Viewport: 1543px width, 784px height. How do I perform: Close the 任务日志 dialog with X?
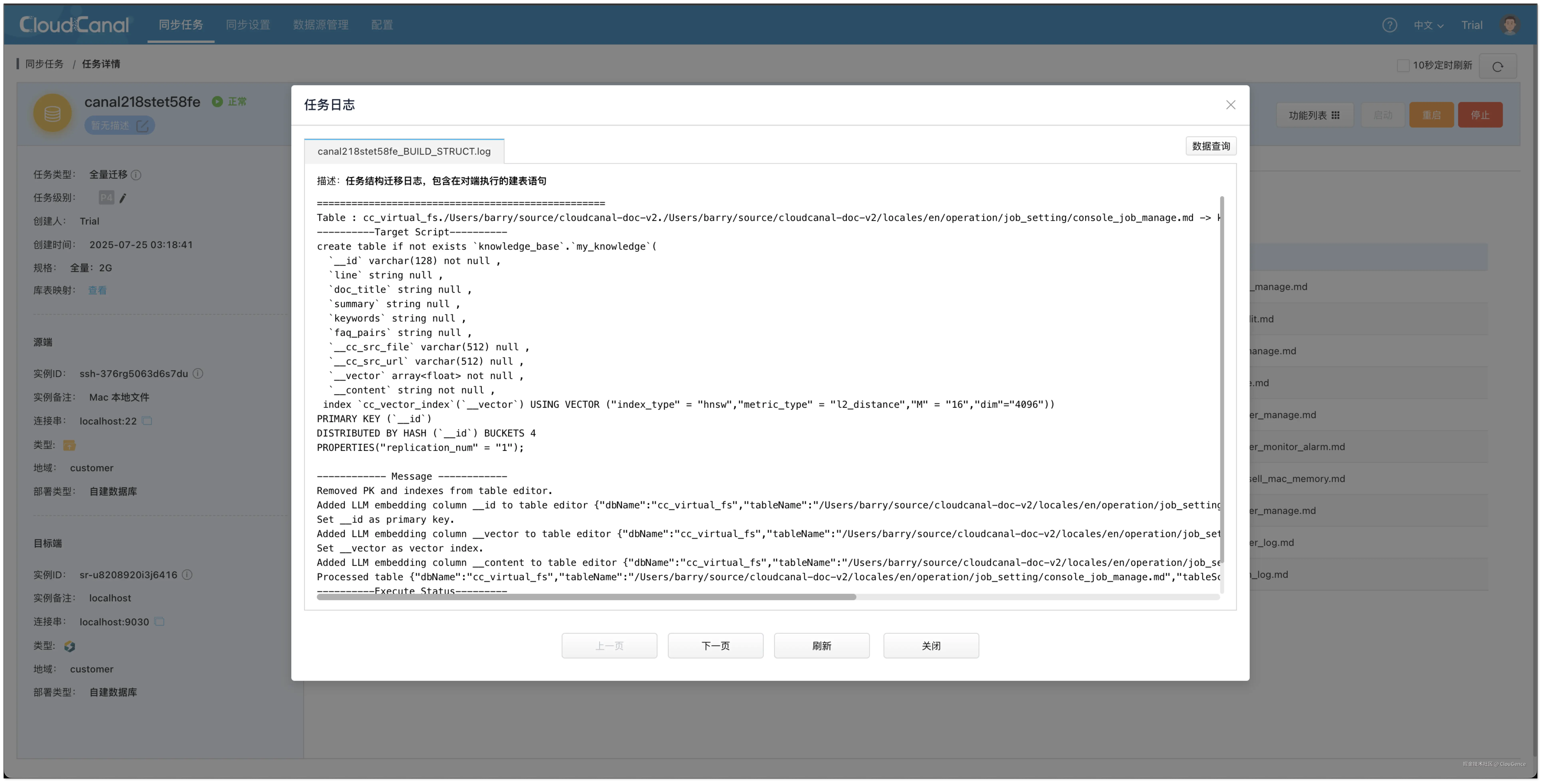click(1230, 105)
